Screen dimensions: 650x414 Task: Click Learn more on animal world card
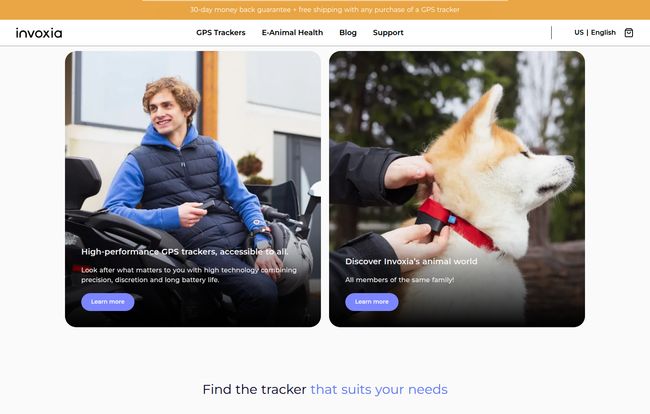372,302
